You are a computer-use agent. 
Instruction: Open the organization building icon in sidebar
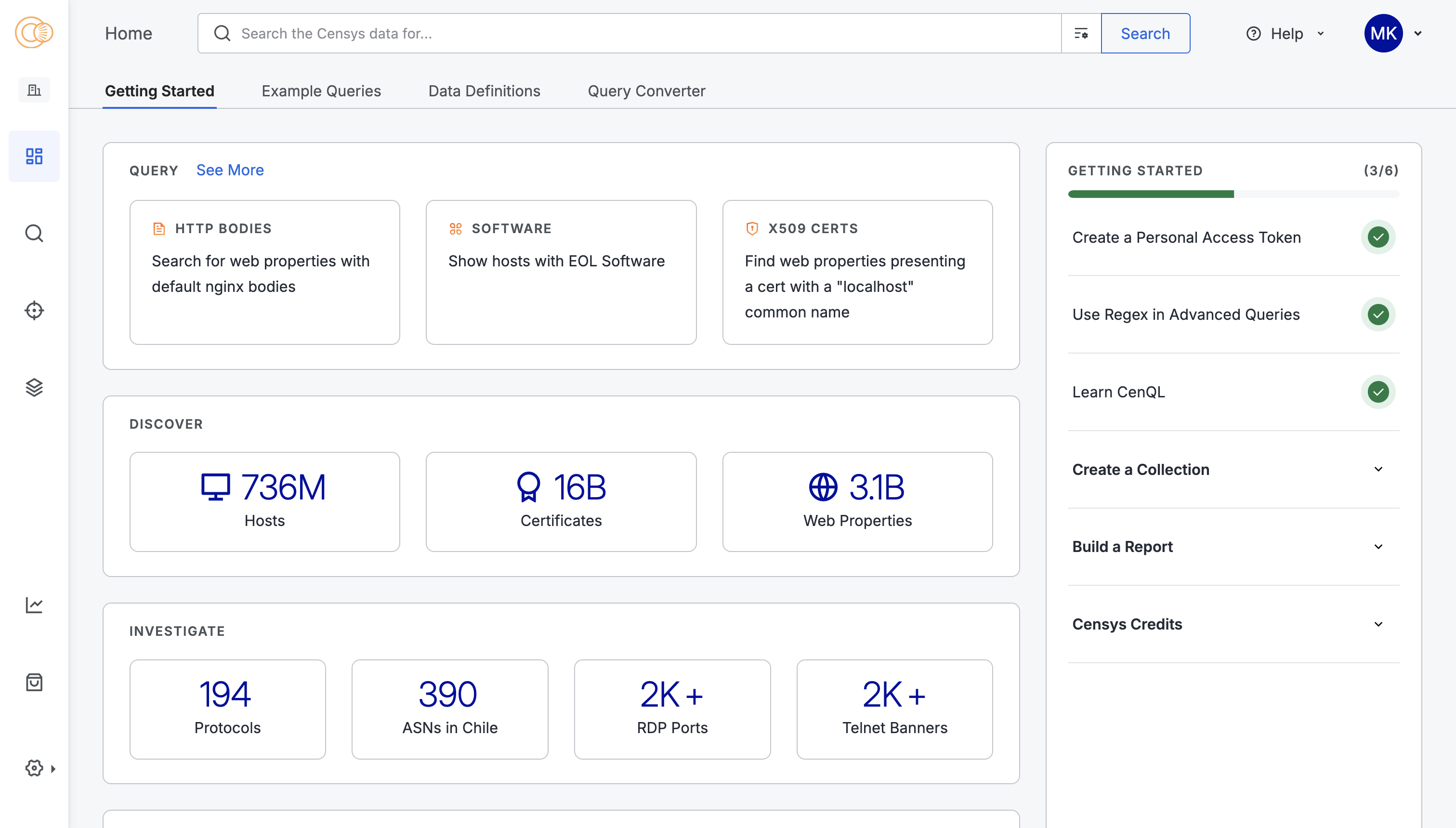34,90
